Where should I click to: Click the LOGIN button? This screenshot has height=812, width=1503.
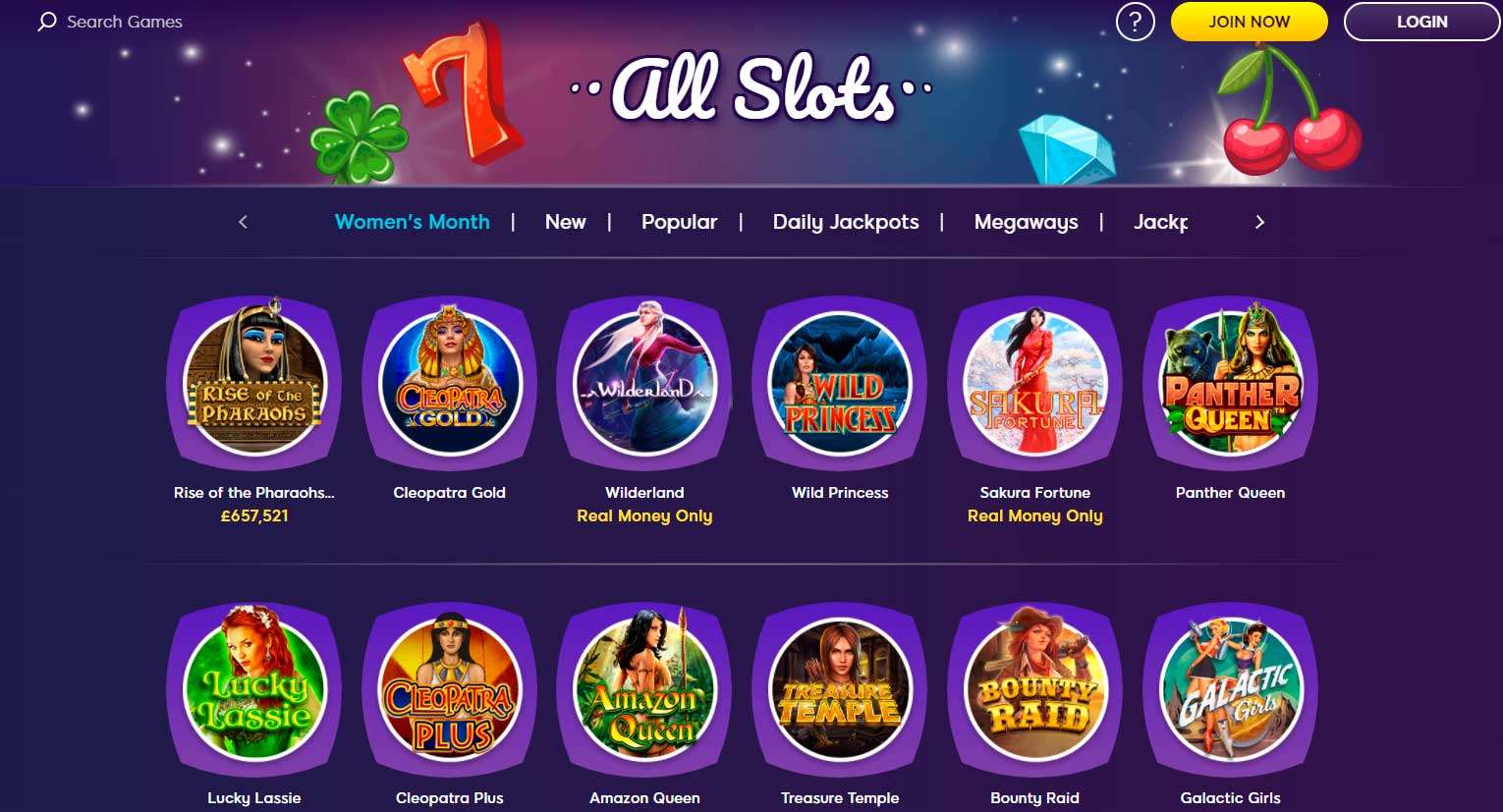[1422, 22]
